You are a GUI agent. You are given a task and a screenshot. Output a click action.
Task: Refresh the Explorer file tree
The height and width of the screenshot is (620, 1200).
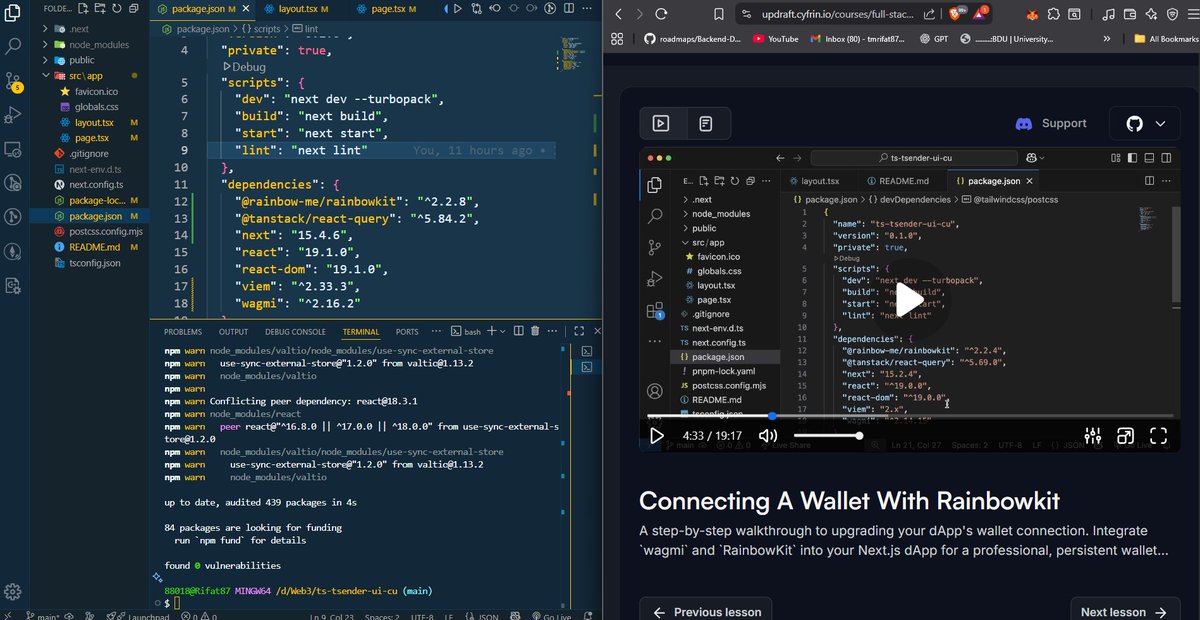click(116, 8)
